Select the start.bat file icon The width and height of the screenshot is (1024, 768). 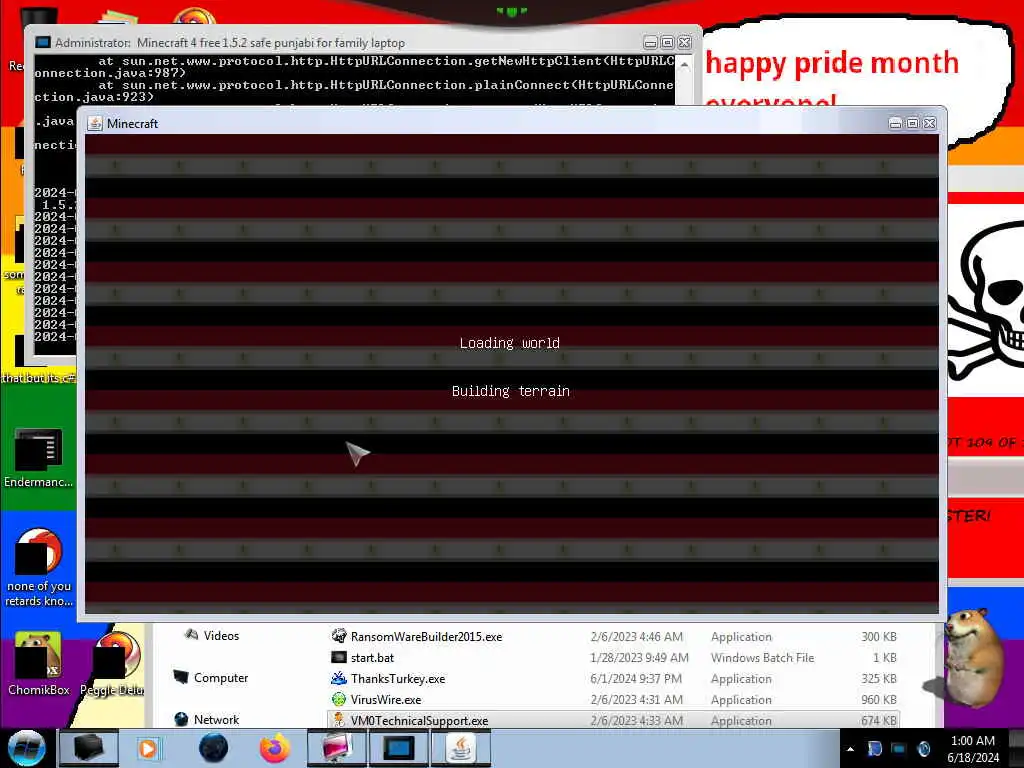[339, 657]
